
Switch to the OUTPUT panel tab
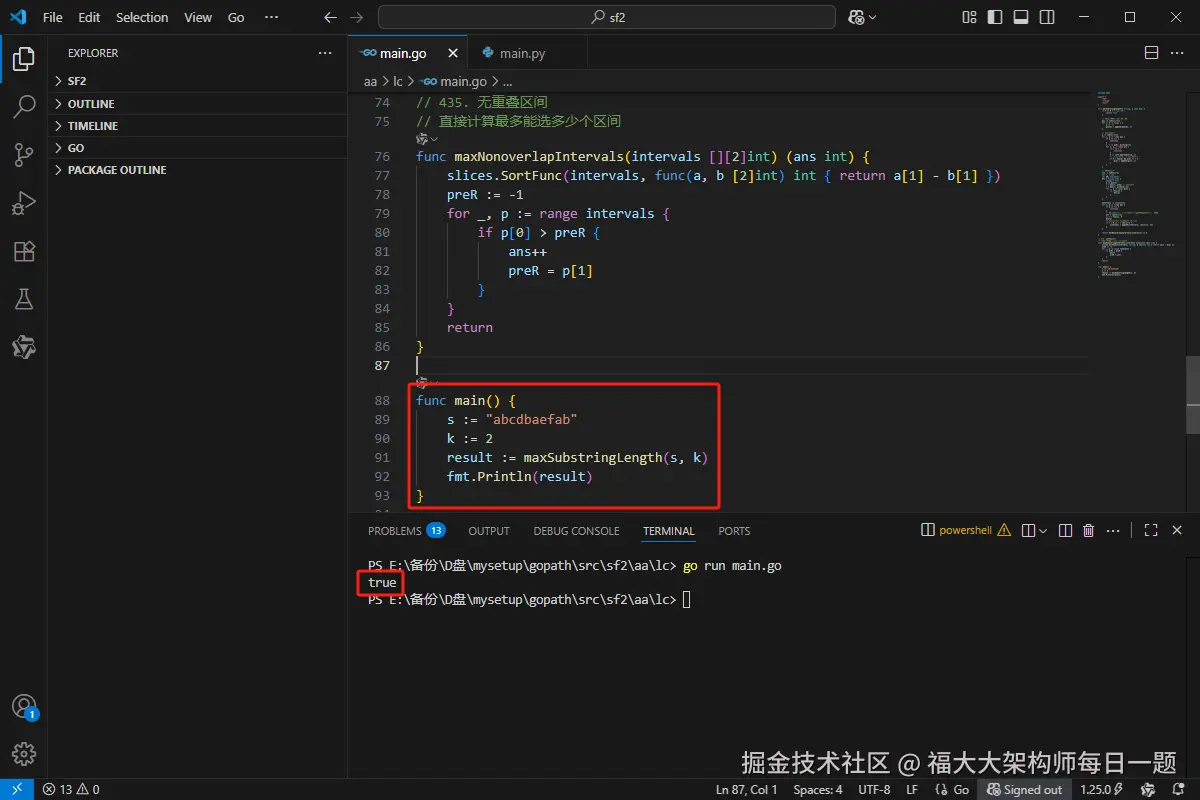coord(489,531)
